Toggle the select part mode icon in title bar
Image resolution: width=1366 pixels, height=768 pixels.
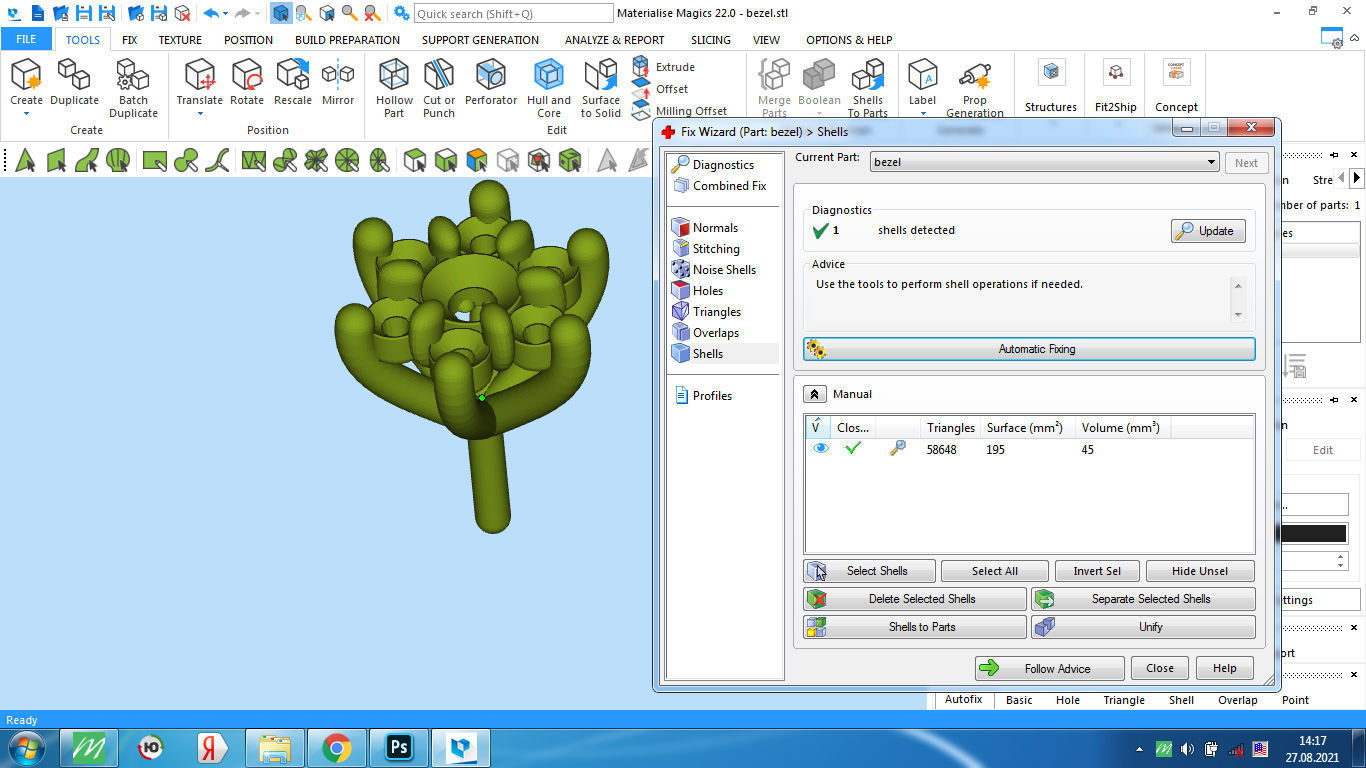tap(281, 13)
